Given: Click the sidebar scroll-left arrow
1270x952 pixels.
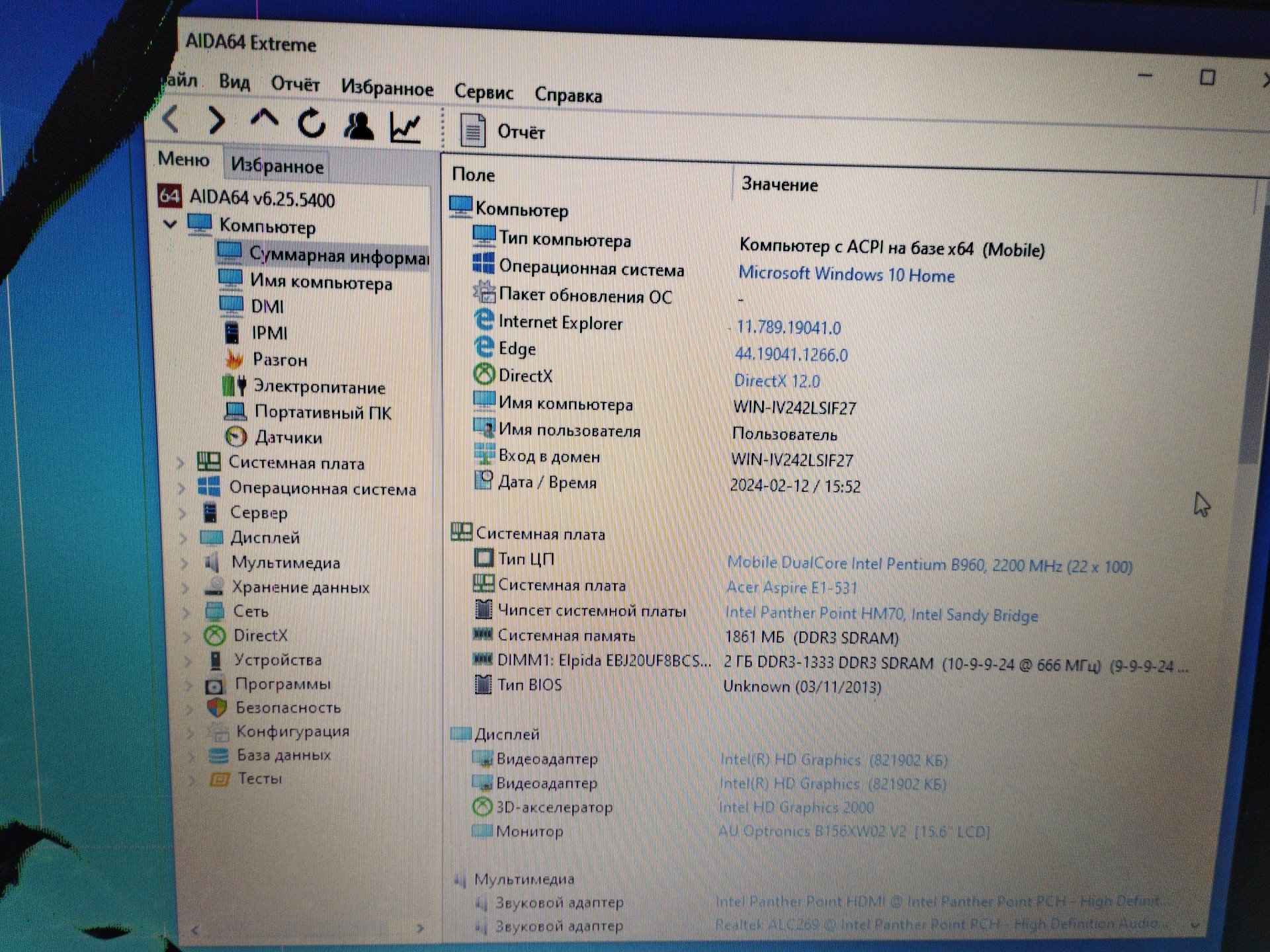Looking at the screenshot, I should click(194, 930).
